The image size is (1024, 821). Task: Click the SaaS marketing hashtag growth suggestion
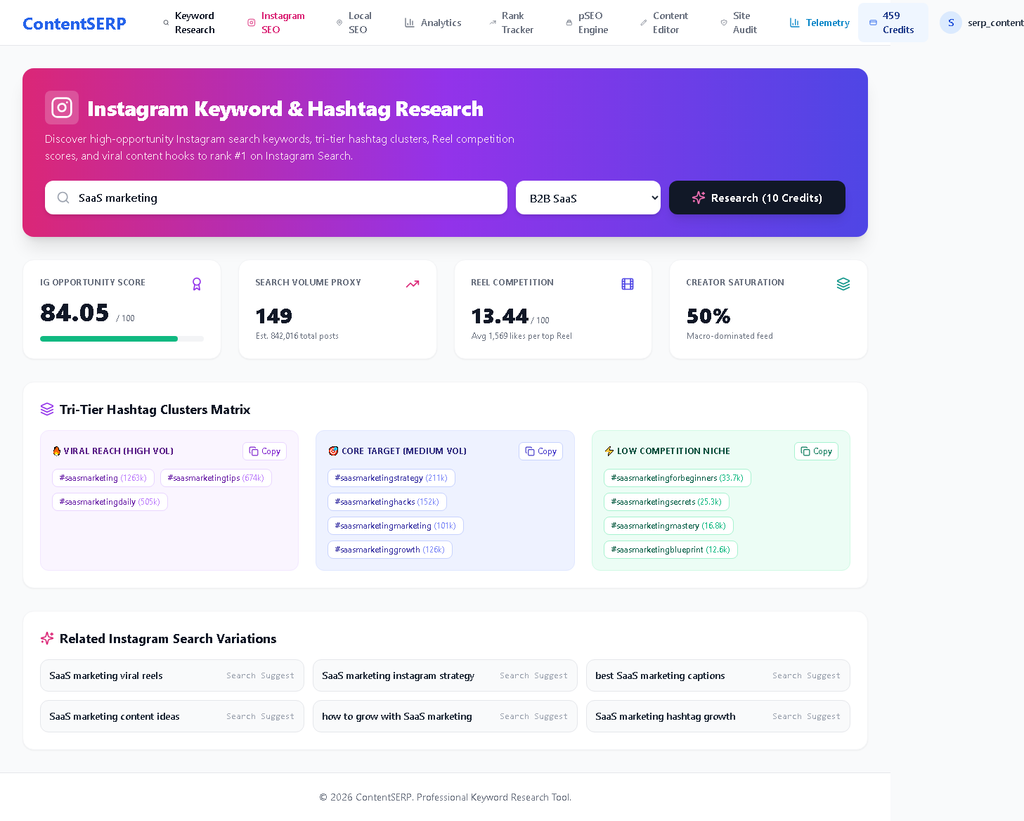click(x=718, y=716)
